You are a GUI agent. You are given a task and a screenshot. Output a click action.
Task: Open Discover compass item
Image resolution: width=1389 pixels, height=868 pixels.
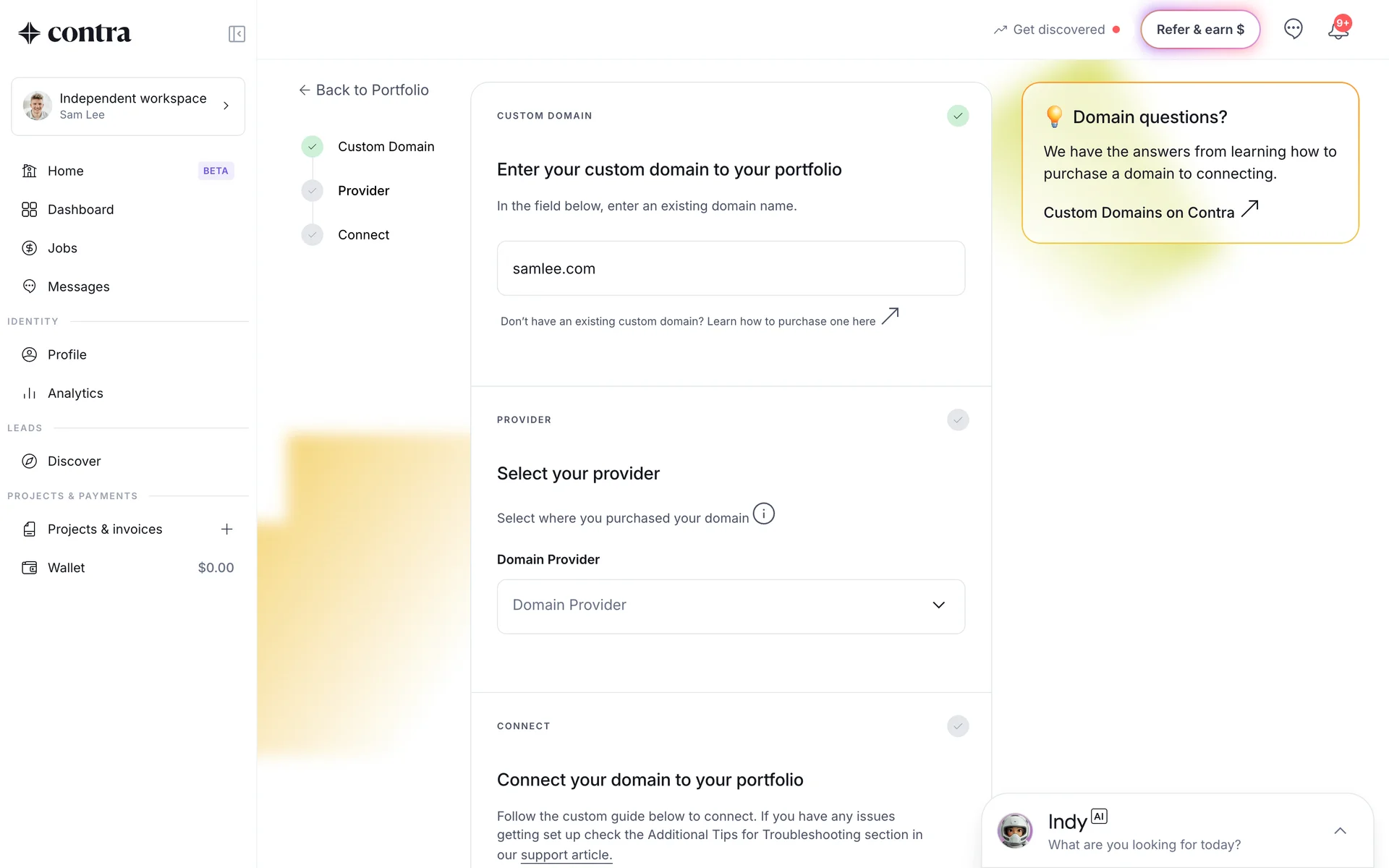pyautogui.click(x=128, y=461)
